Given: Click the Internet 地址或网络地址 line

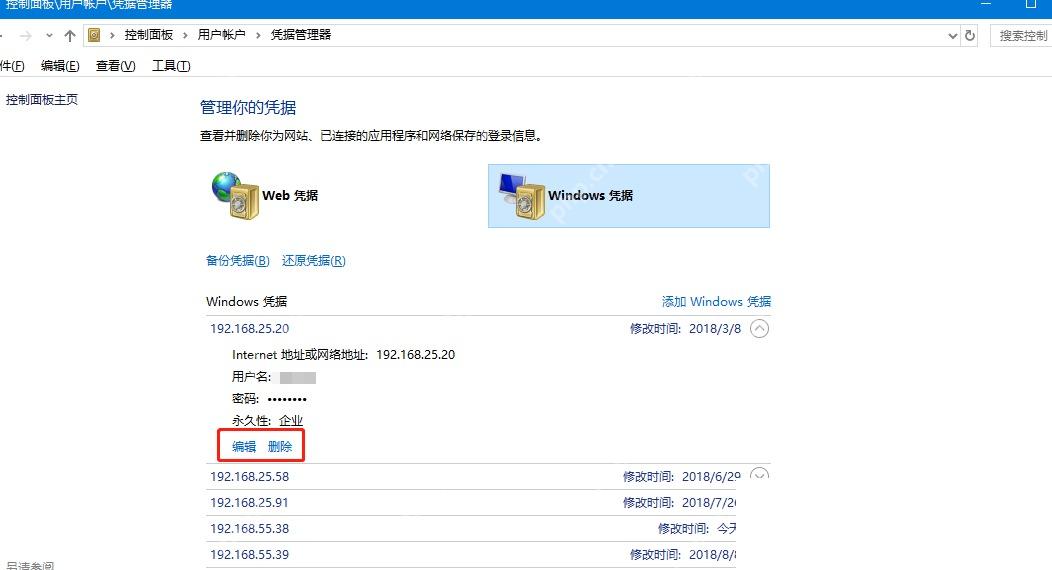Looking at the screenshot, I should [344, 355].
